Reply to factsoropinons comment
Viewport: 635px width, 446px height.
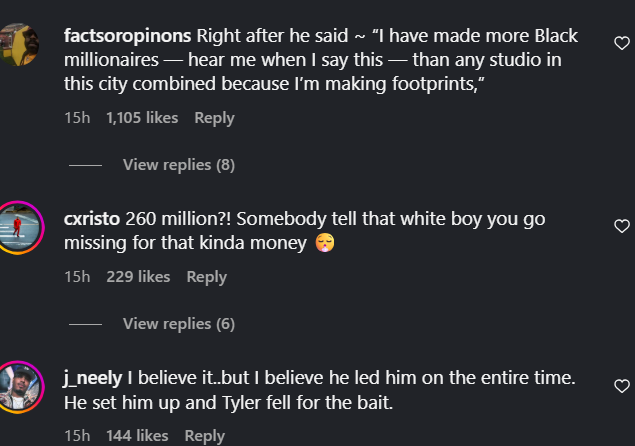214,118
